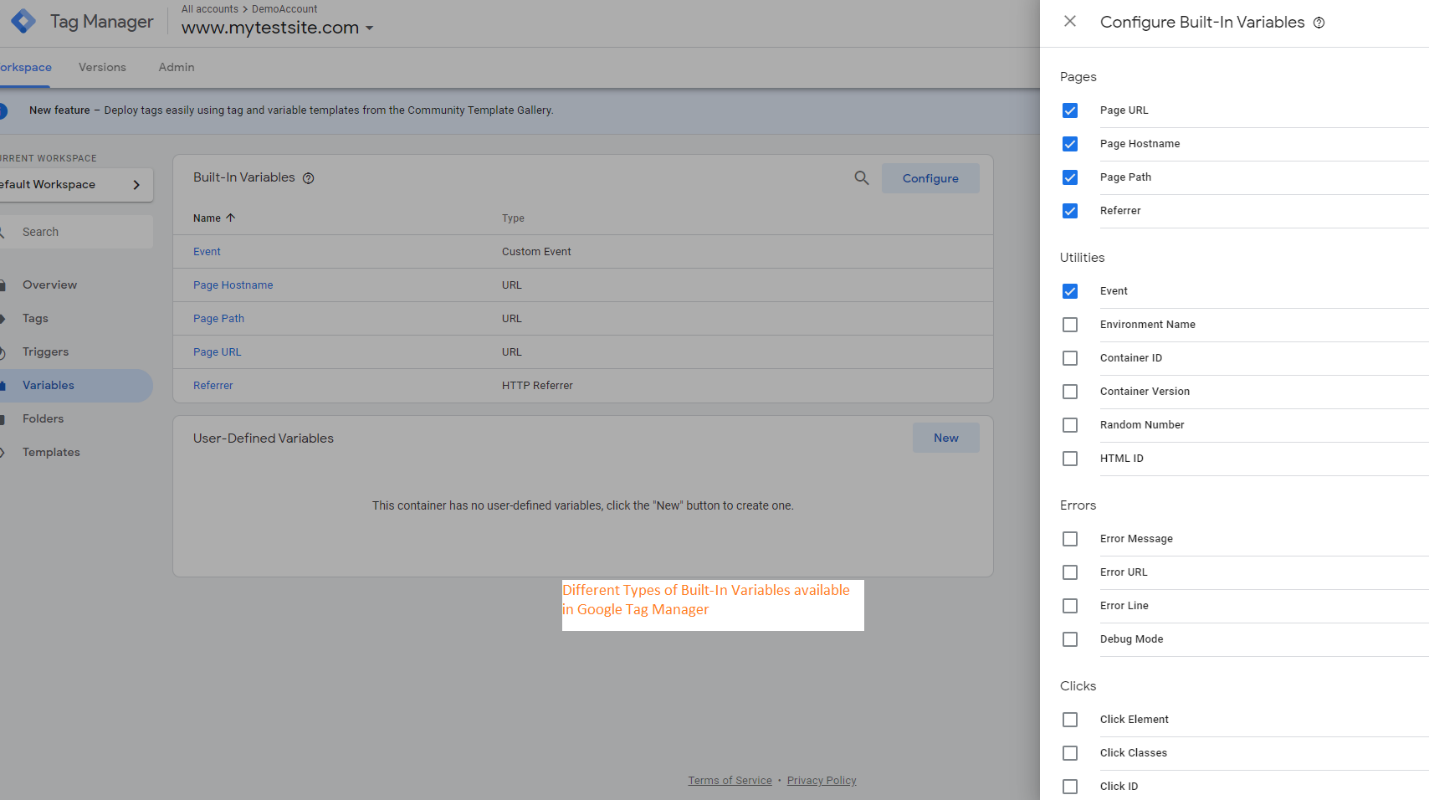Screen dimensions: 1429x800
Task: Click the Variables sidebar icon
Action: (4, 385)
